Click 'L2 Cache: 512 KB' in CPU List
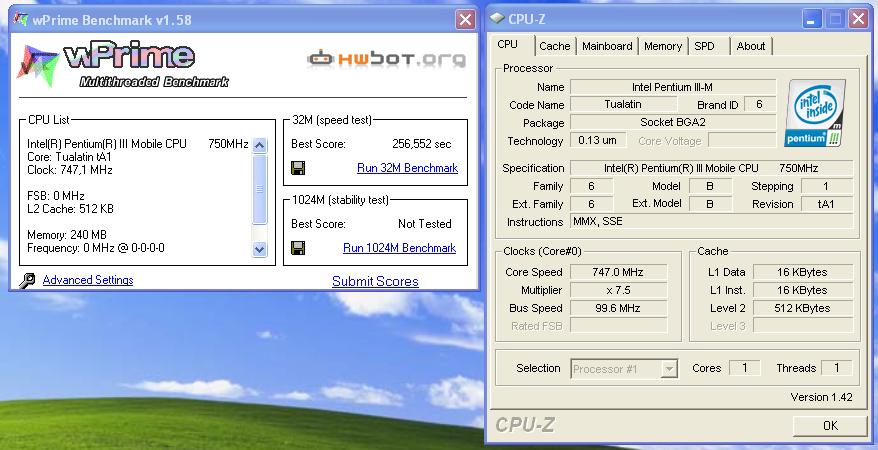Viewport: 878px width, 450px height. (x=70, y=209)
